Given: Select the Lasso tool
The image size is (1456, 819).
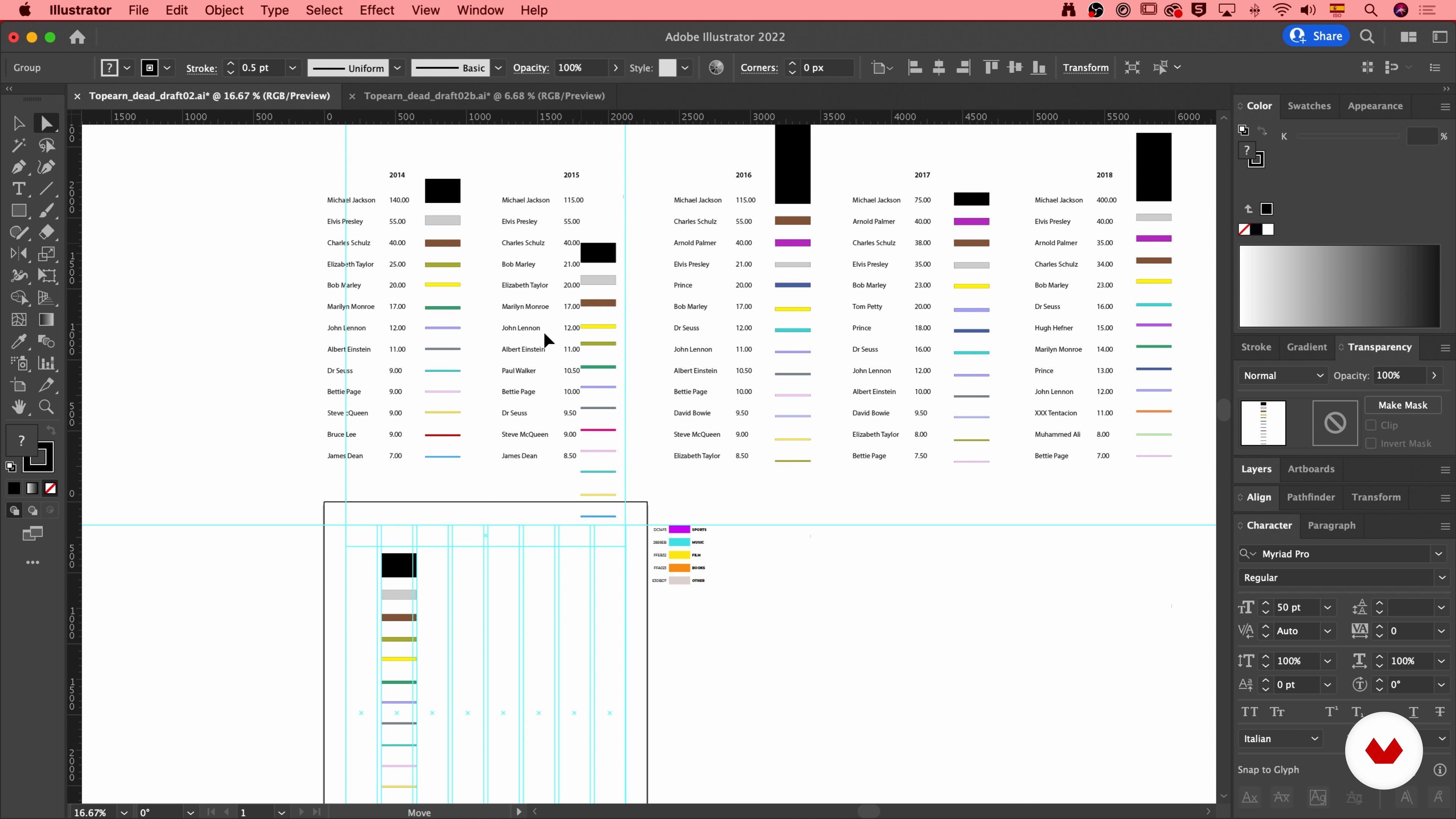Looking at the screenshot, I should pos(46,145).
